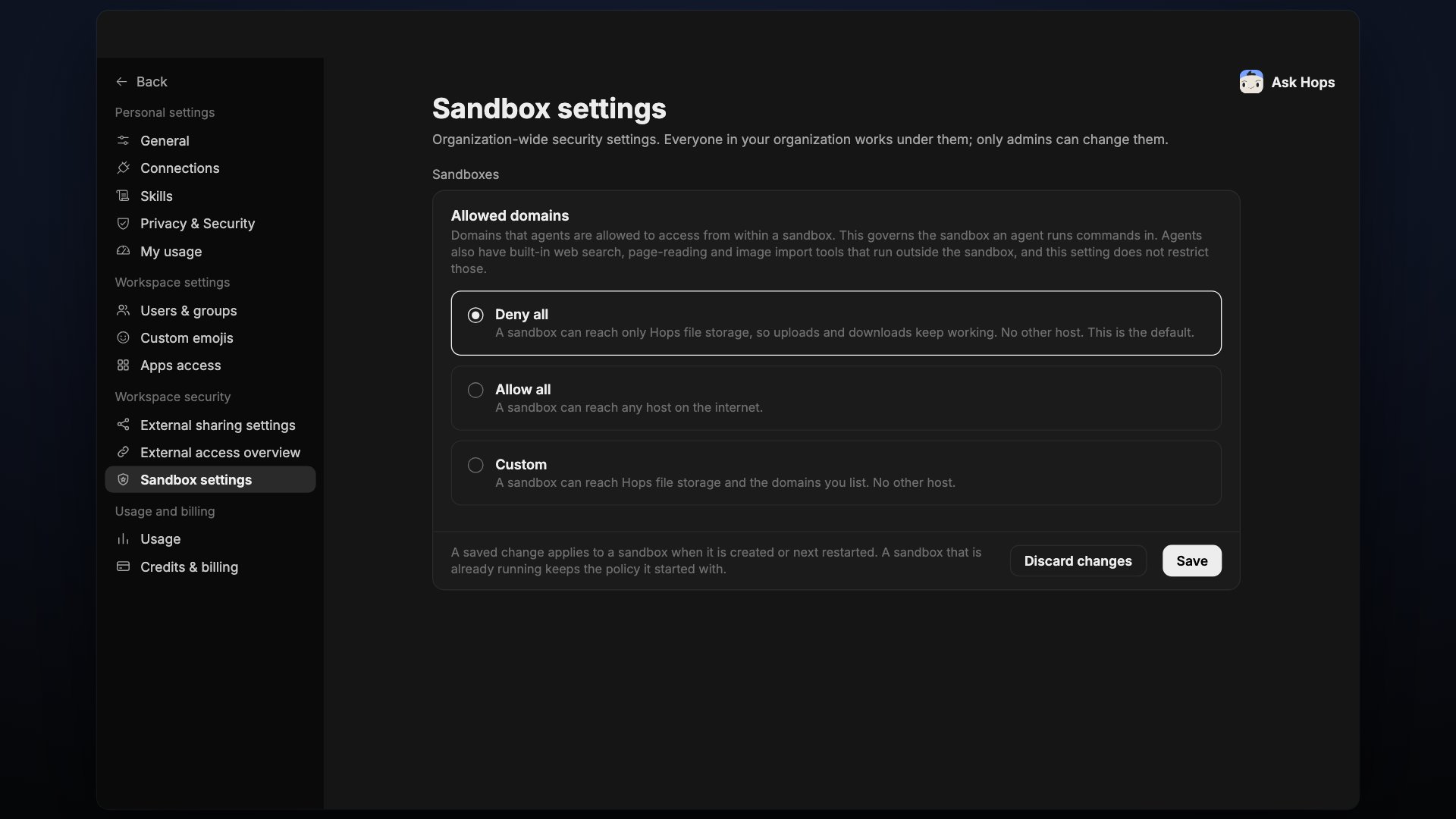Open External access overview
This screenshot has height=819, width=1456.
point(210,452)
